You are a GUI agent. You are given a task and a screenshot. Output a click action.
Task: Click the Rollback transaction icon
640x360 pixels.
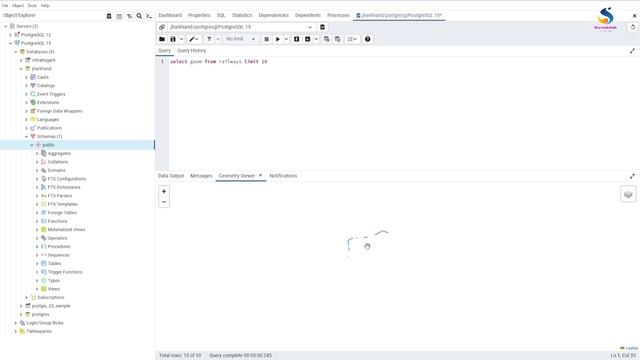[338, 39]
